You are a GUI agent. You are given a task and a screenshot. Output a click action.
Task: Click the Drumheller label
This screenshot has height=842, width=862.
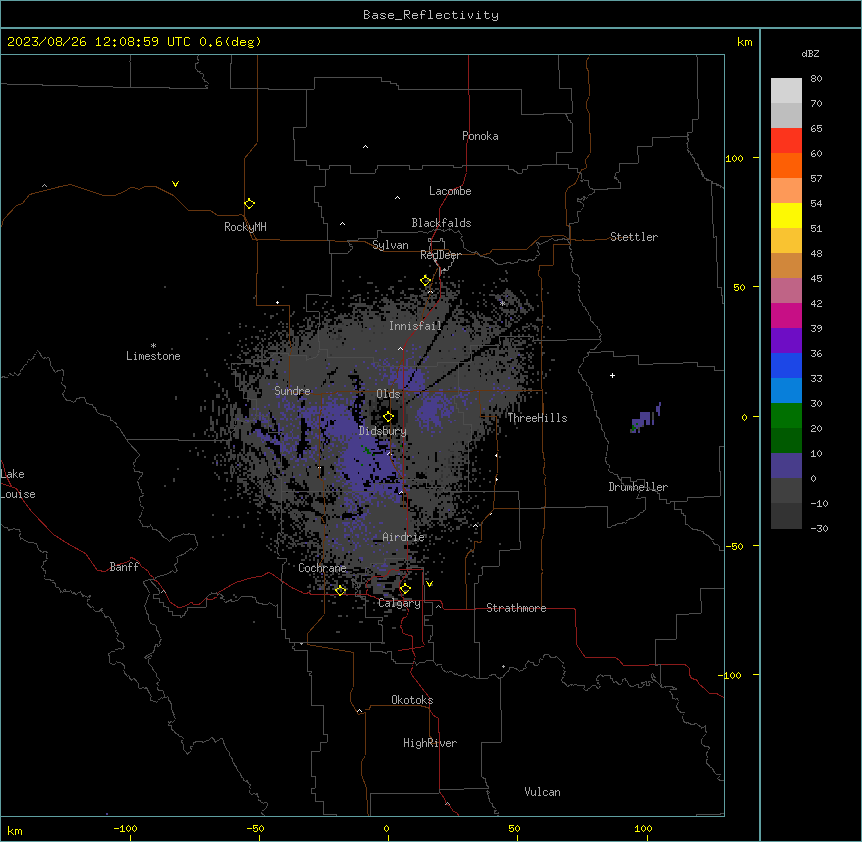638,487
